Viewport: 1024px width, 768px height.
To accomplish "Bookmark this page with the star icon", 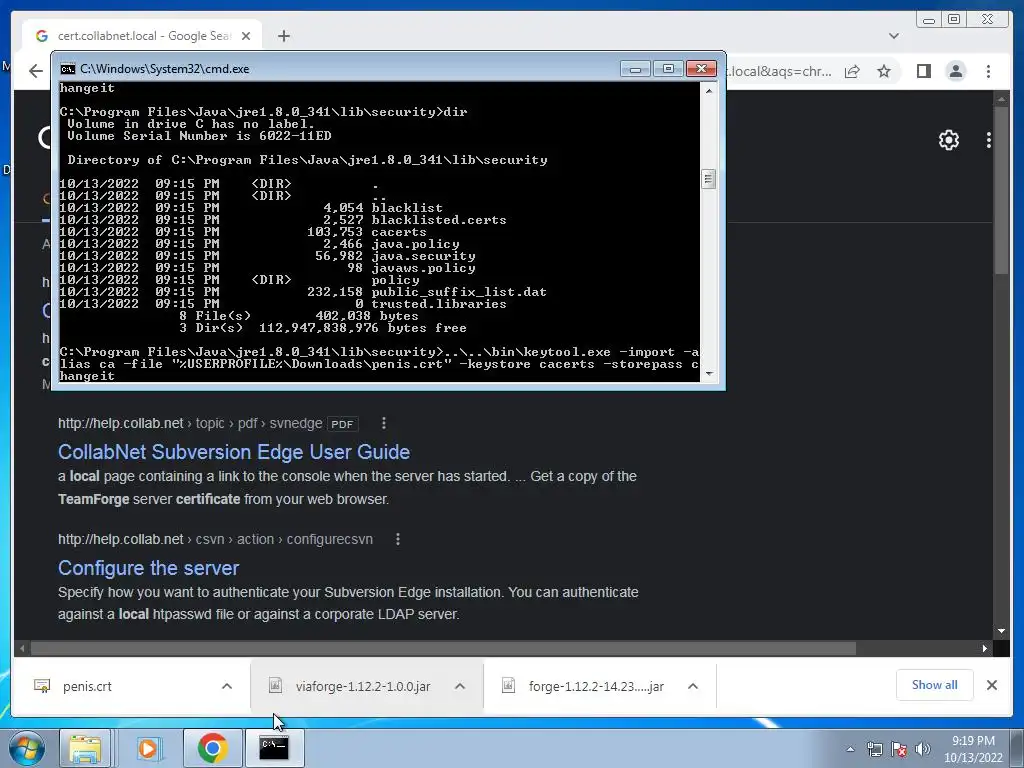I will coord(884,71).
